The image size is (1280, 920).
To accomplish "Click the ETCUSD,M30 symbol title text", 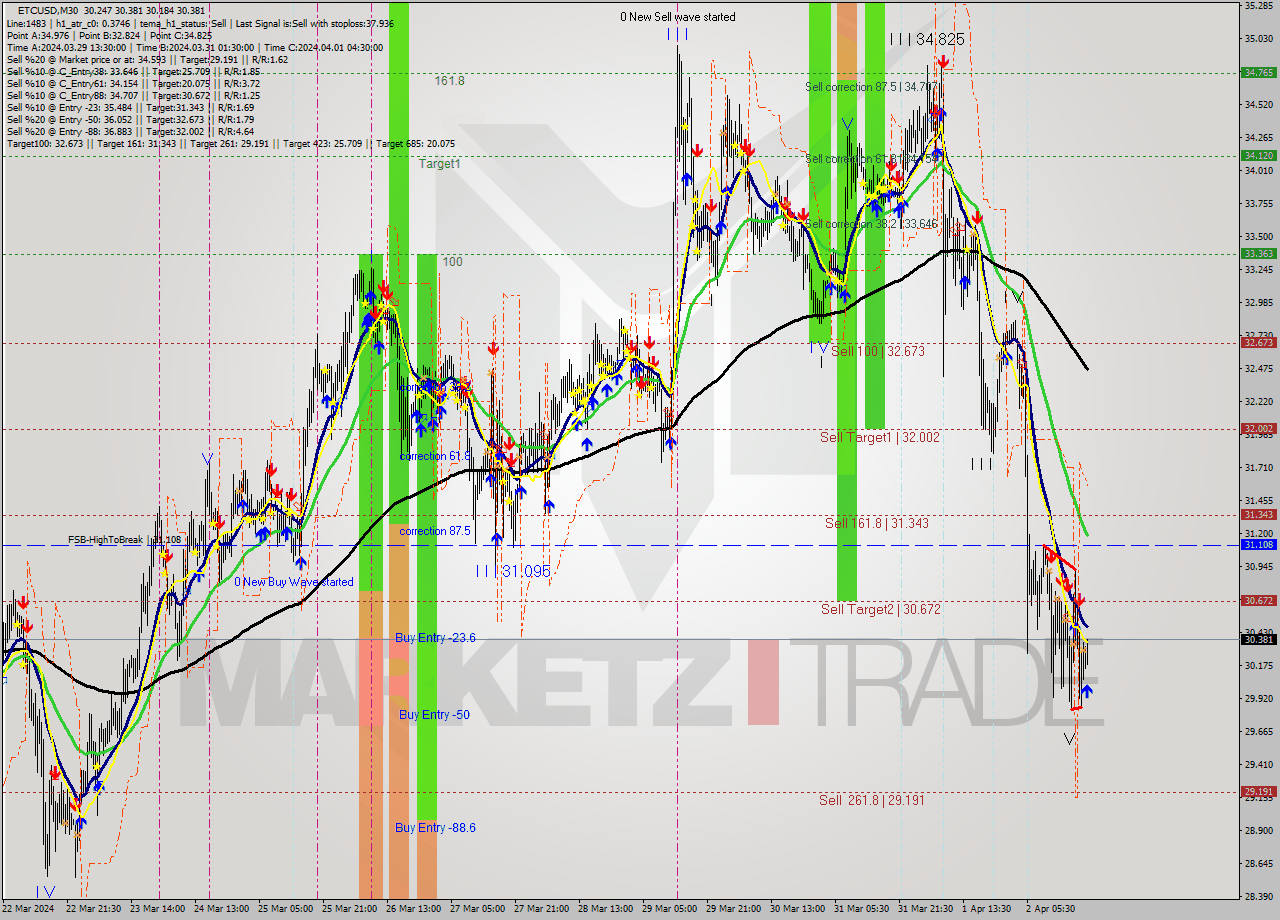I will (x=48, y=11).
